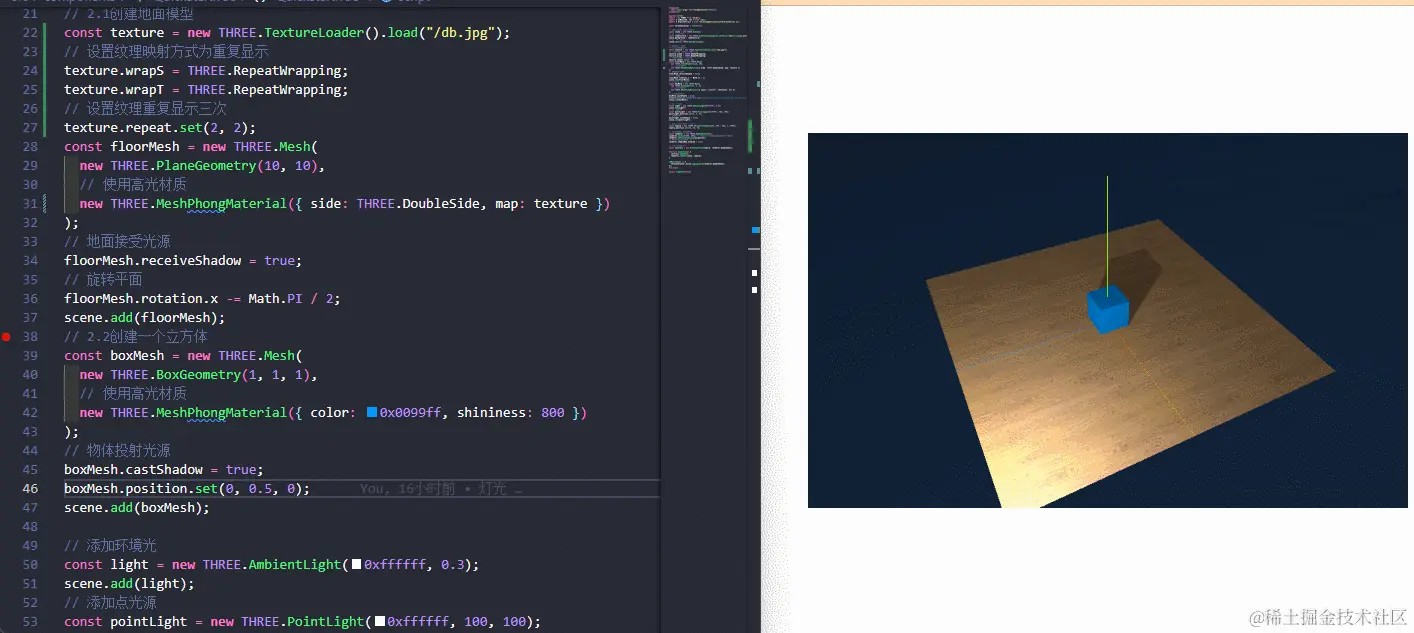Click the red breakpoint dot at line 38
This screenshot has height=633, width=1414.
pyautogui.click(x=6, y=337)
